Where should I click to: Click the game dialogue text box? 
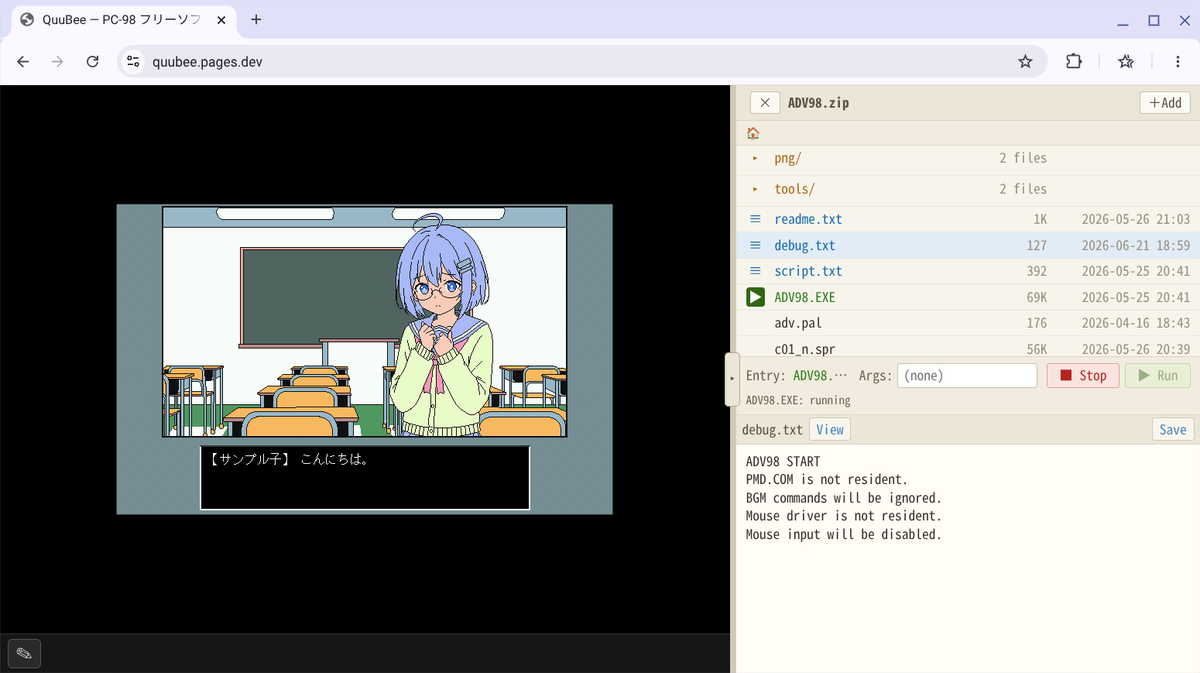click(x=365, y=478)
